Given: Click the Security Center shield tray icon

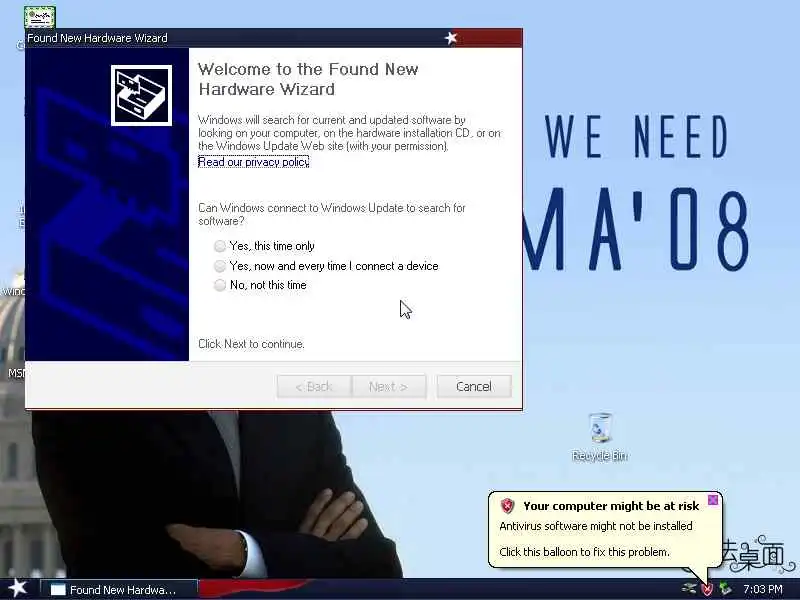Looking at the screenshot, I should pyautogui.click(x=707, y=589).
